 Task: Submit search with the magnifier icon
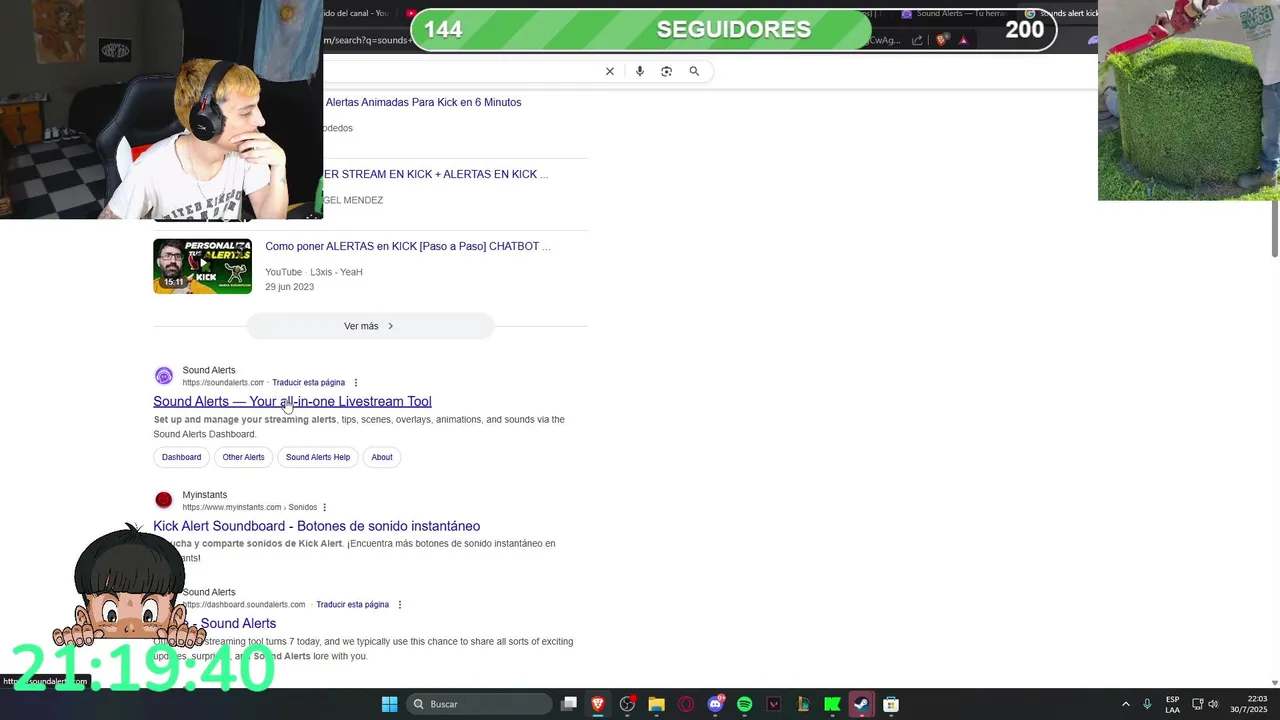pos(694,71)
